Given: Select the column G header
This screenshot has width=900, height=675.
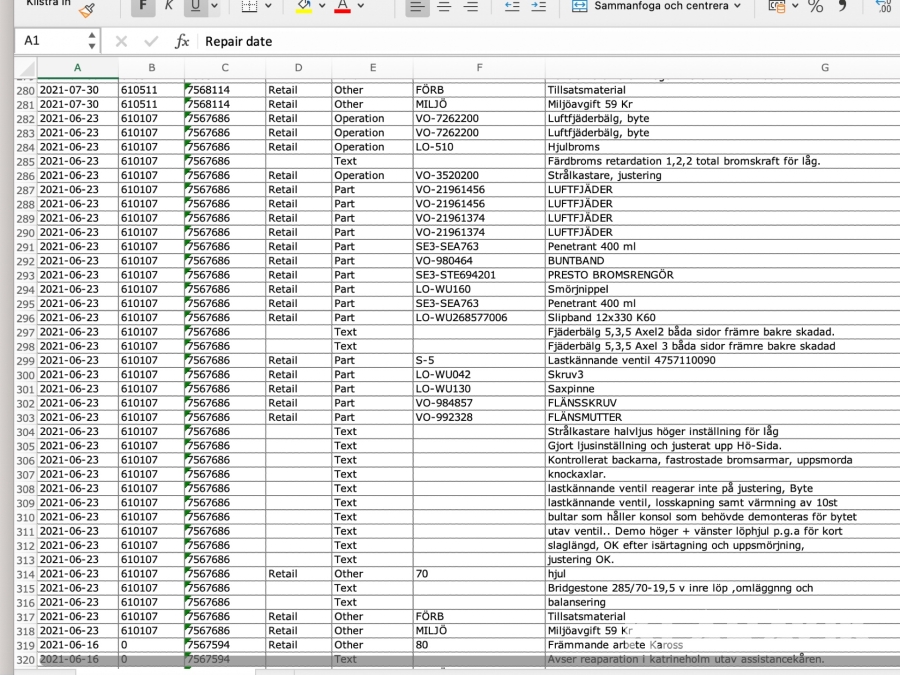Looking at the screenshot, I should [824, 67].
